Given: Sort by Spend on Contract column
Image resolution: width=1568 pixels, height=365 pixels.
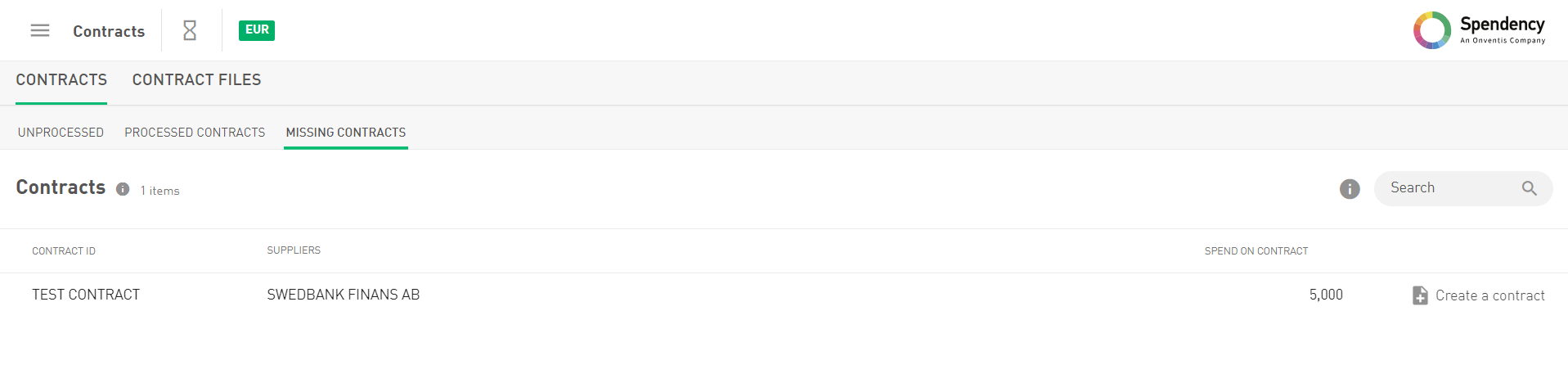Looking at the screenshot, I should [1256, 251].
